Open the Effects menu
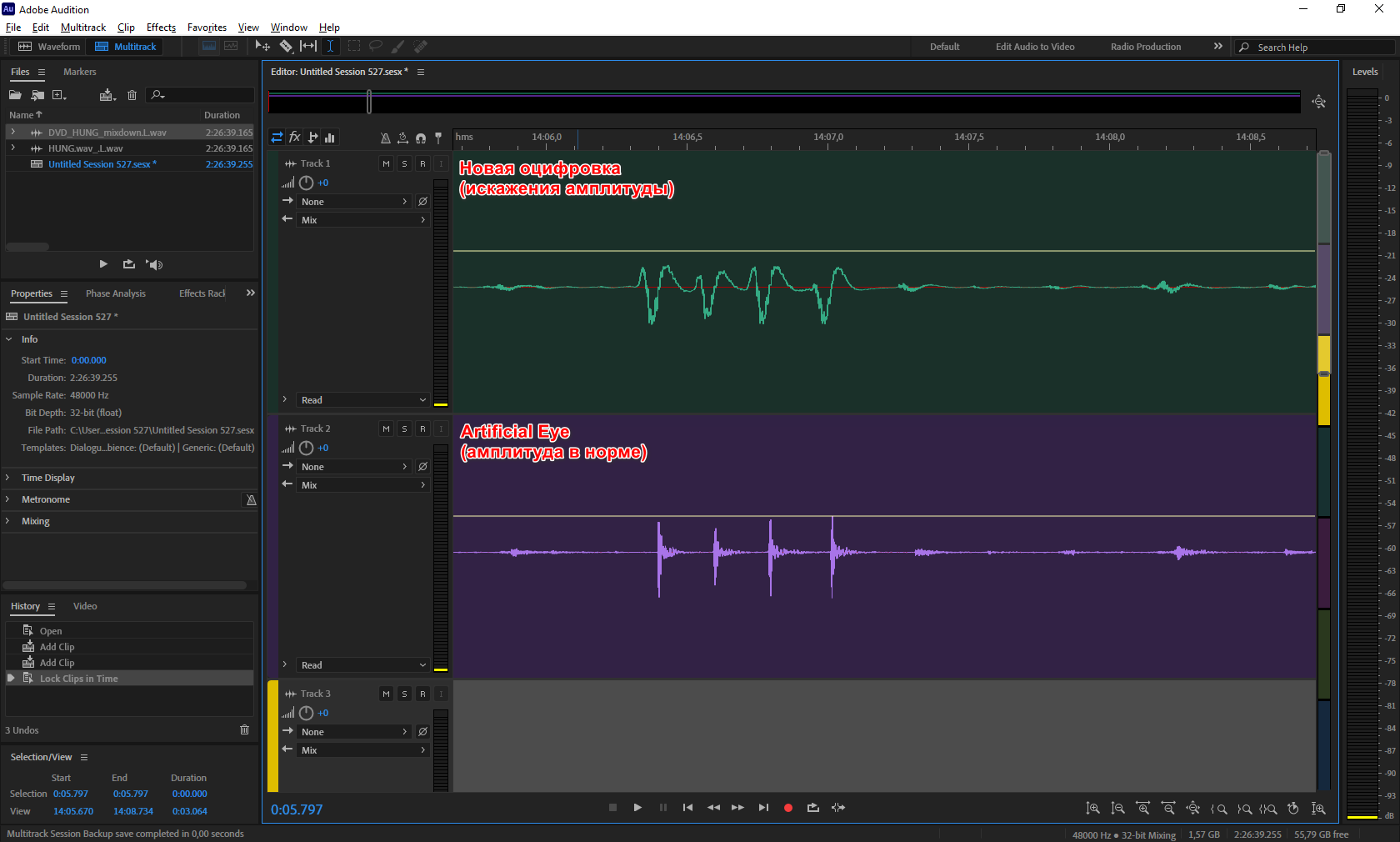Image resolution: width=1400 pixels, height=842 pixels. (161, 28)
